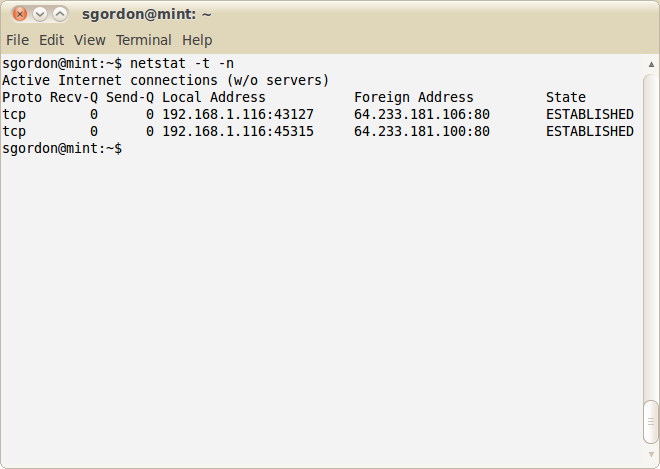
Task: Open the File menu
Action: [18, 40]
